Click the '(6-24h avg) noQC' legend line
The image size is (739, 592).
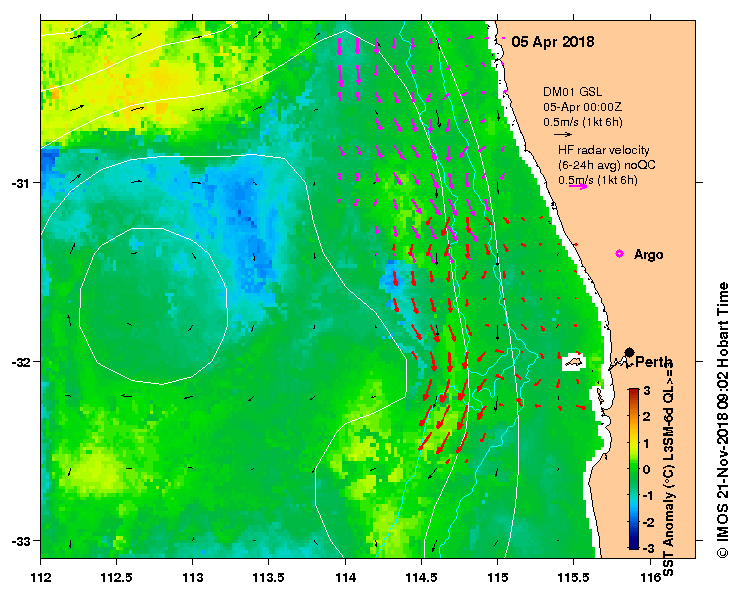(607, 165)
